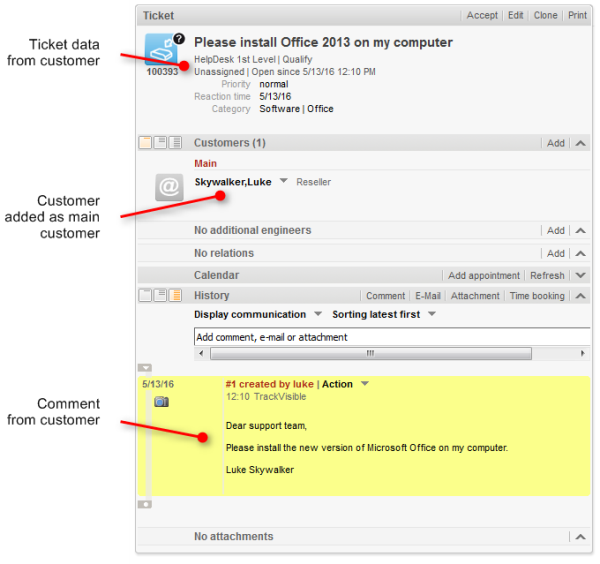Select the first view mode icon in History header
The image size is (600, 564).
pos(145,295)
